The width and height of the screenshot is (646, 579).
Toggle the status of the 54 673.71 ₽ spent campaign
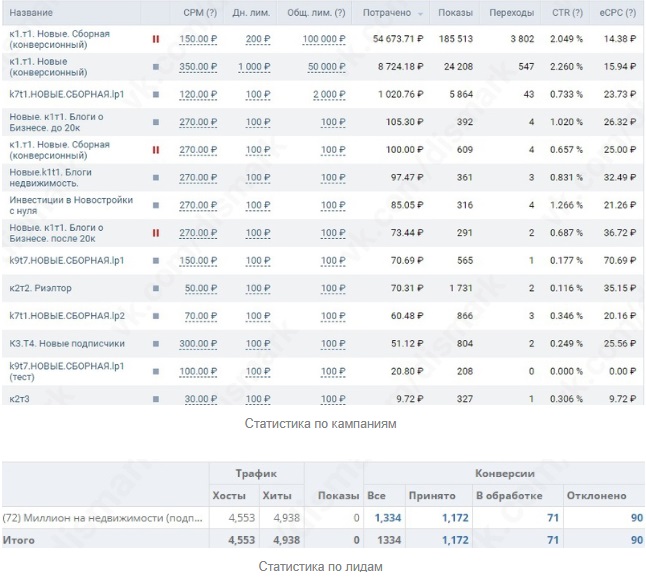pyautogui.click(x=156, y=39)
